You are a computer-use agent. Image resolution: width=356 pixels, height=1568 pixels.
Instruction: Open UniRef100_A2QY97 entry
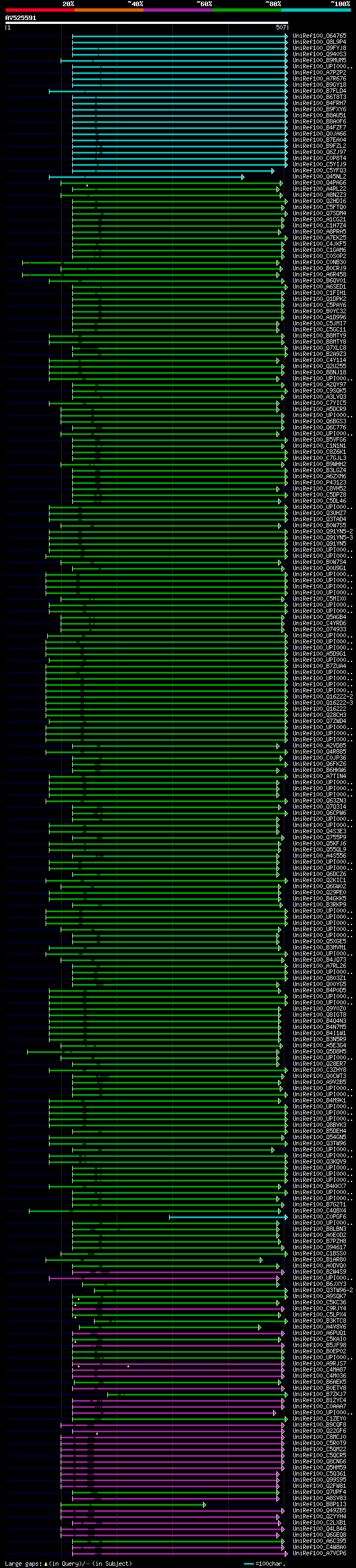[319, 384]
